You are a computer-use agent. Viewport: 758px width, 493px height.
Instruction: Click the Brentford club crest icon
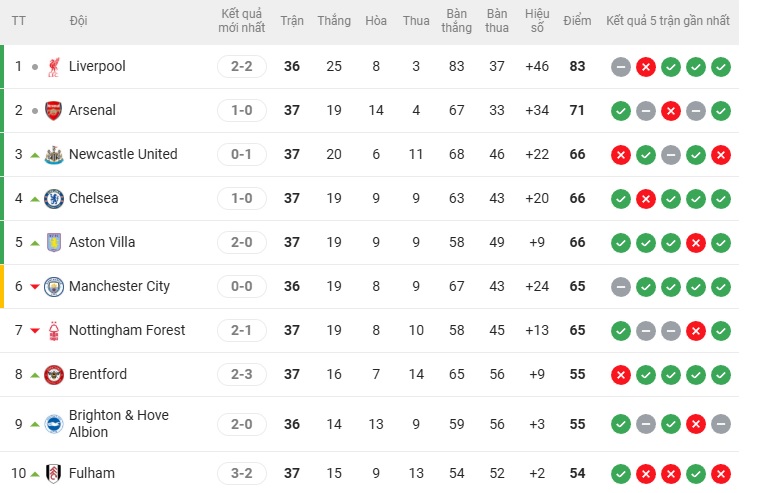54,375
